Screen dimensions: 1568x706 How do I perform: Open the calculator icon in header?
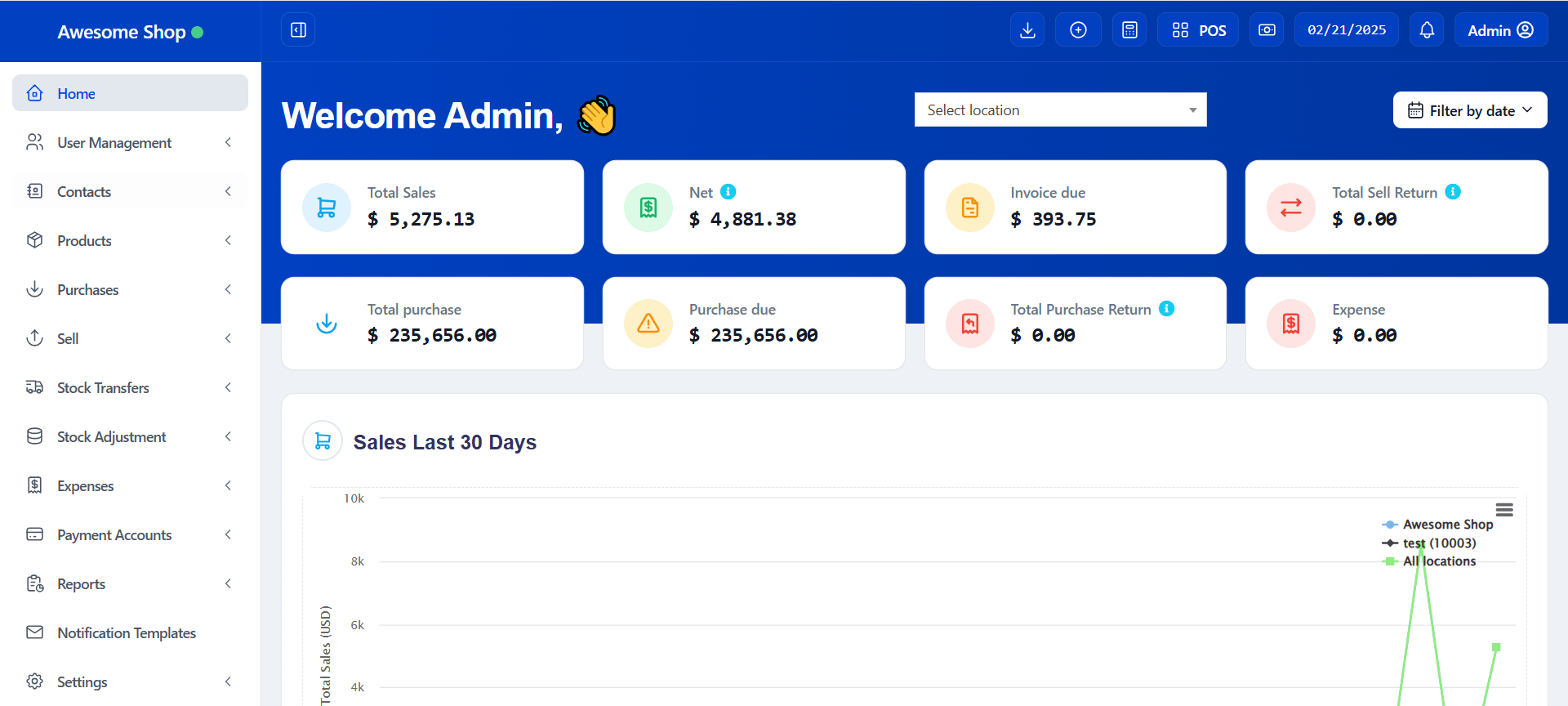(1129, 30)
